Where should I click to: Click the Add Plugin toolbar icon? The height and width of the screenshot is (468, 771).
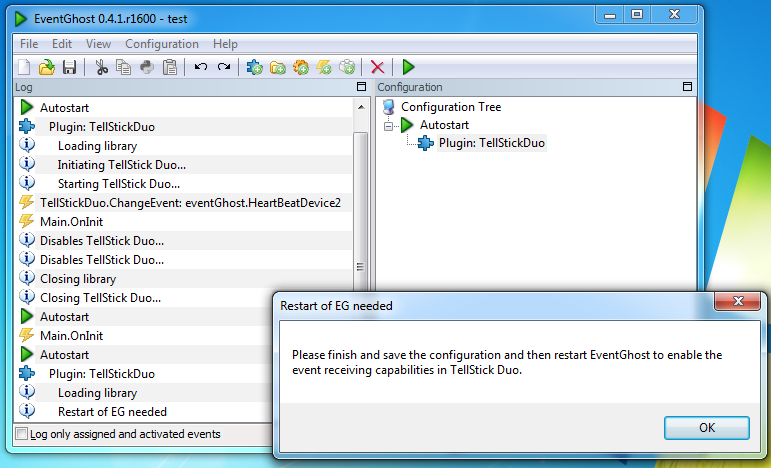click(x=254, y=67)
